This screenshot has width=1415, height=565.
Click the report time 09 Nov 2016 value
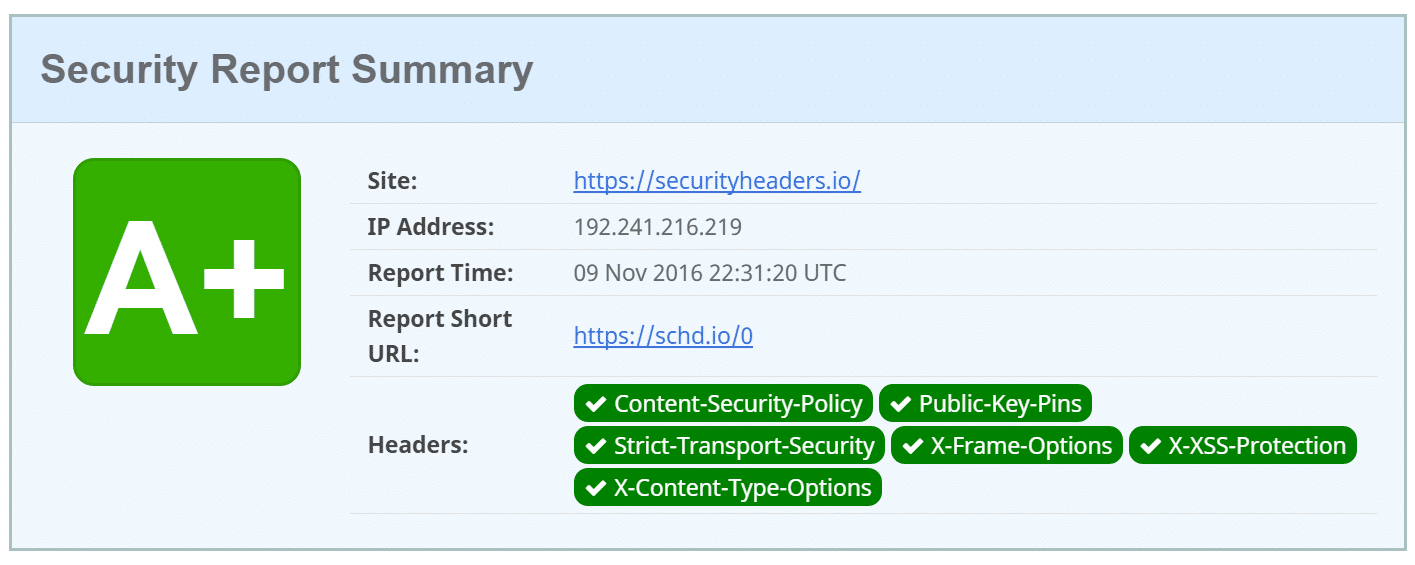[709, 273]
